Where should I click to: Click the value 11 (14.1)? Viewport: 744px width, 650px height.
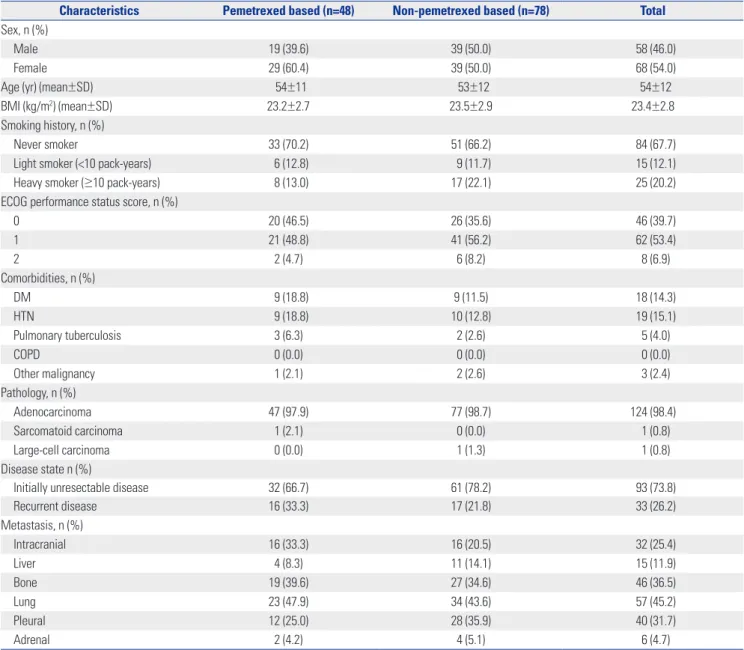pyautogui.click(x=471, y=564)
